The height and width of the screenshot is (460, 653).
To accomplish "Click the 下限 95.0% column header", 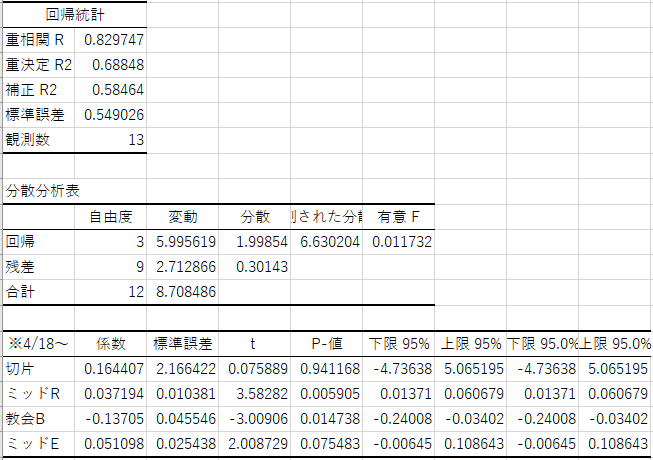I will tap(543, 344).
